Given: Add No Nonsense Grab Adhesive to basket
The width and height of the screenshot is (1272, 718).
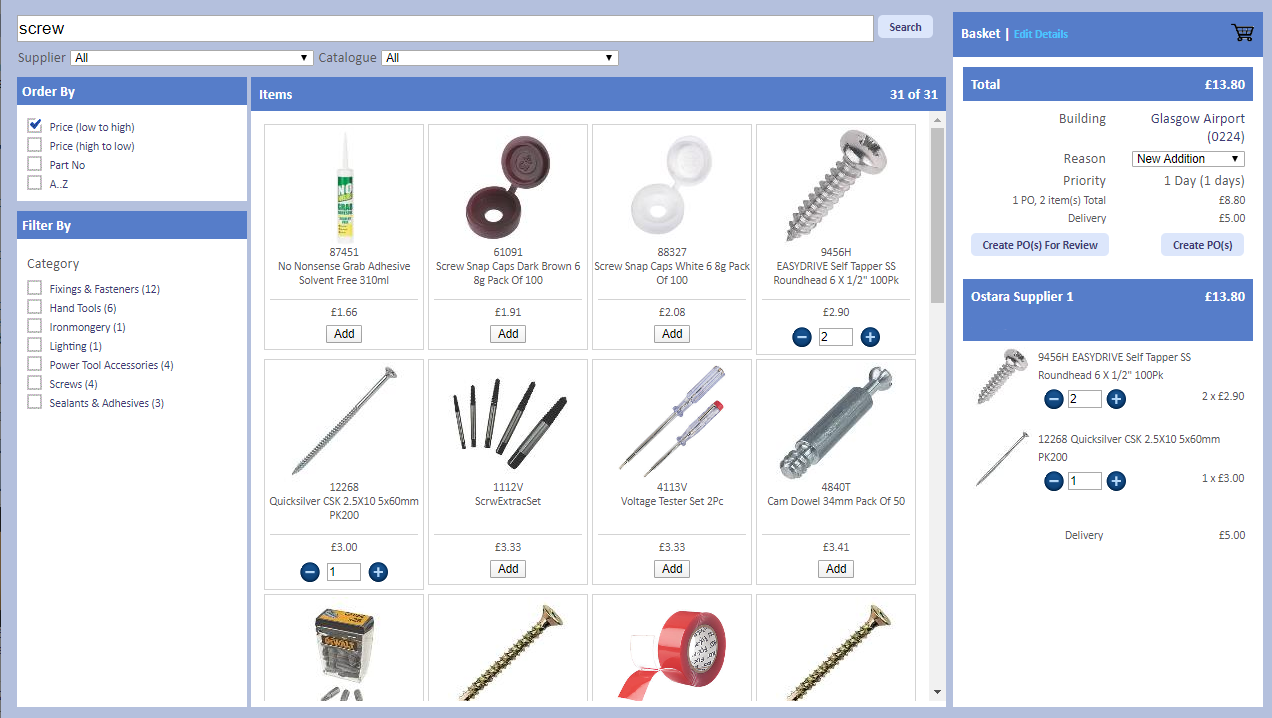Looking at the screenshot, I should click(344, 334).
